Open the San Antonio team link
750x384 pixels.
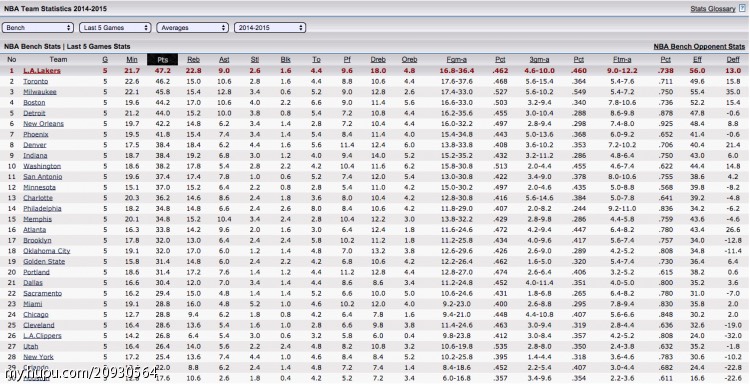pos(43,176)
